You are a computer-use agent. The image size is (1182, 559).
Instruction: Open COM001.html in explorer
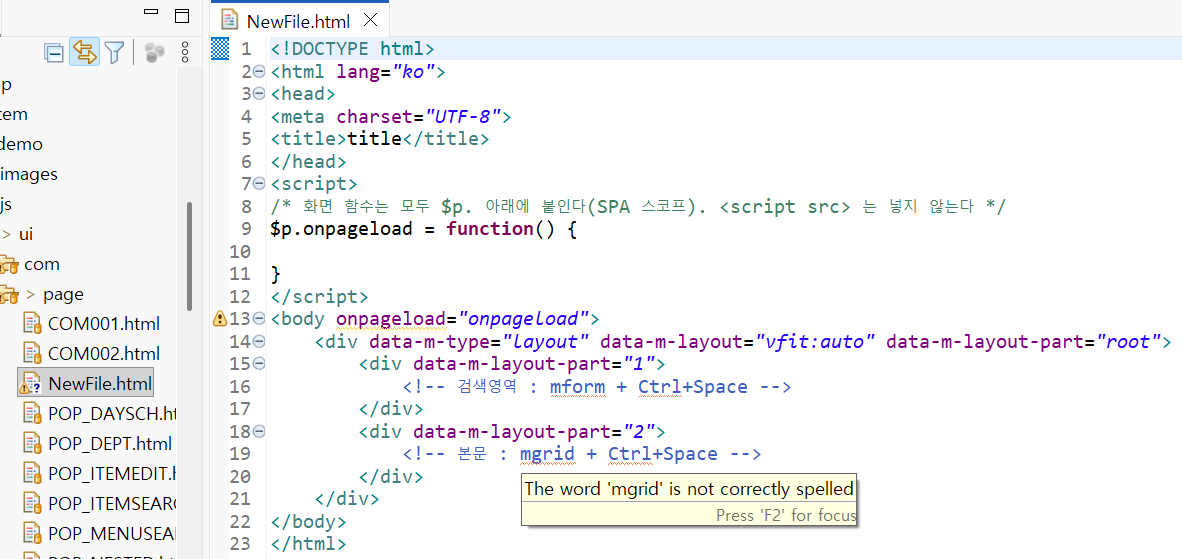pos(103,324)
